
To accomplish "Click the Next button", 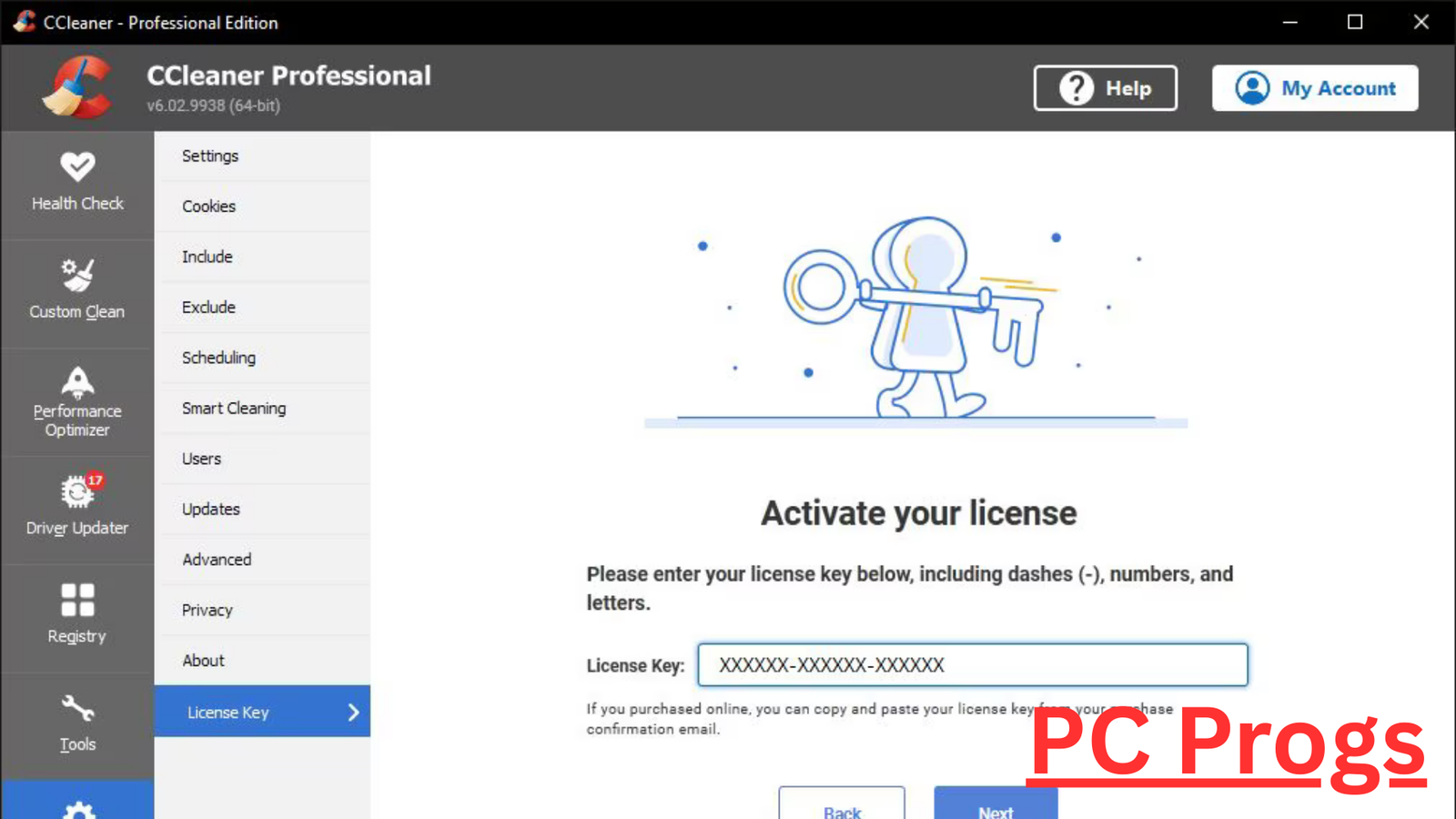I will point(996,804).
